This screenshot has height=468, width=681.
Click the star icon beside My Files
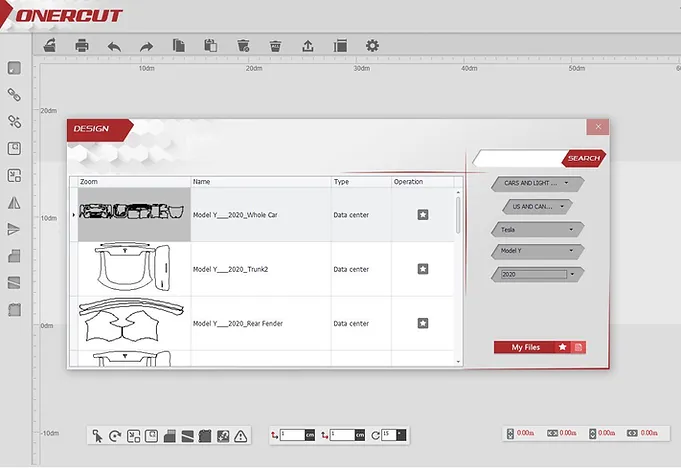click(562, 347)
